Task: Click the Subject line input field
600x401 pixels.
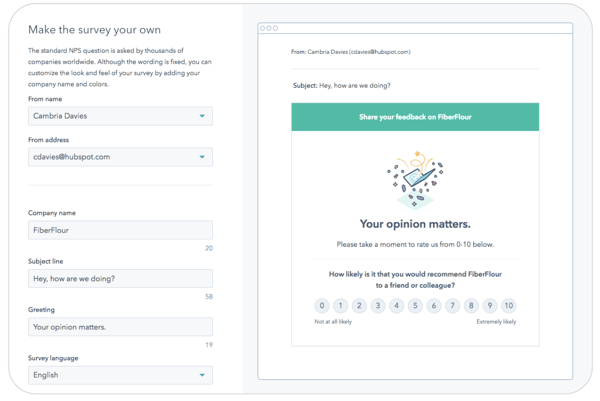Action: click(x=120, y=278)
